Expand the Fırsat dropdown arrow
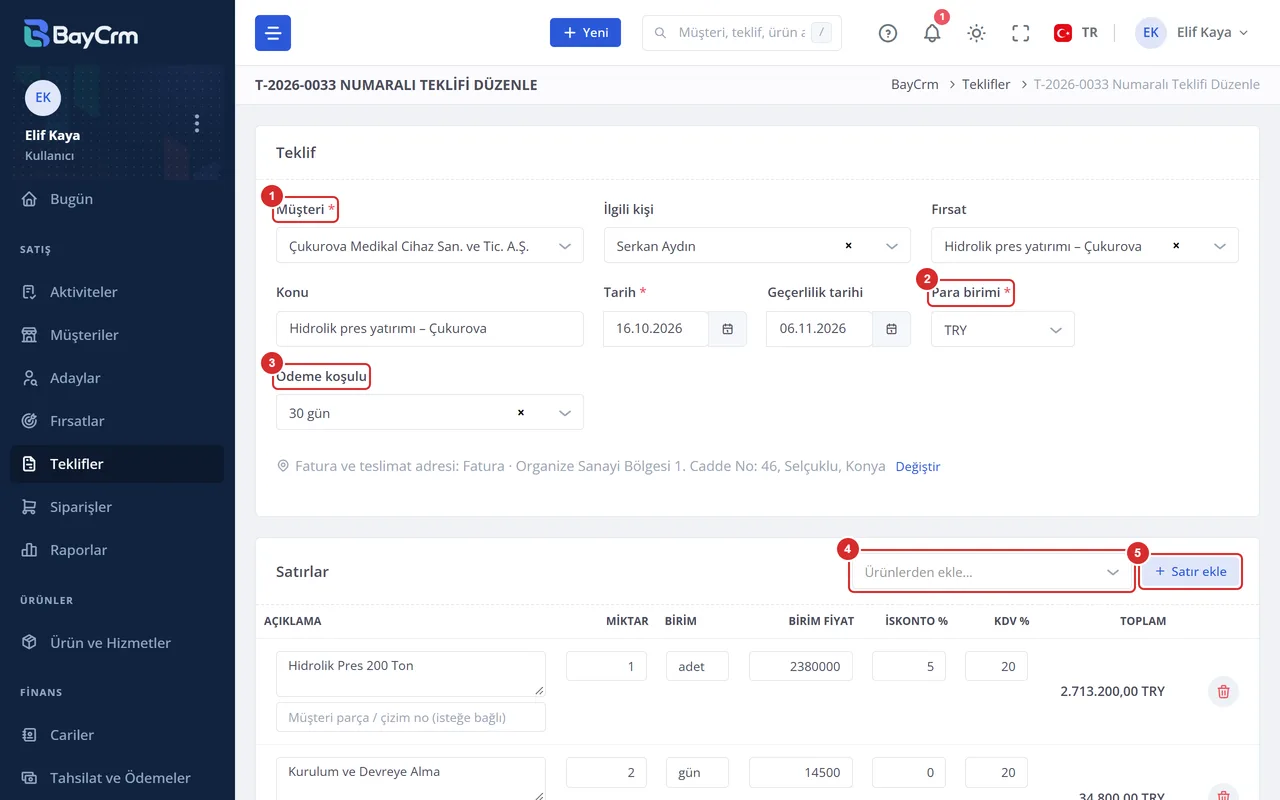 (1220, 246)
